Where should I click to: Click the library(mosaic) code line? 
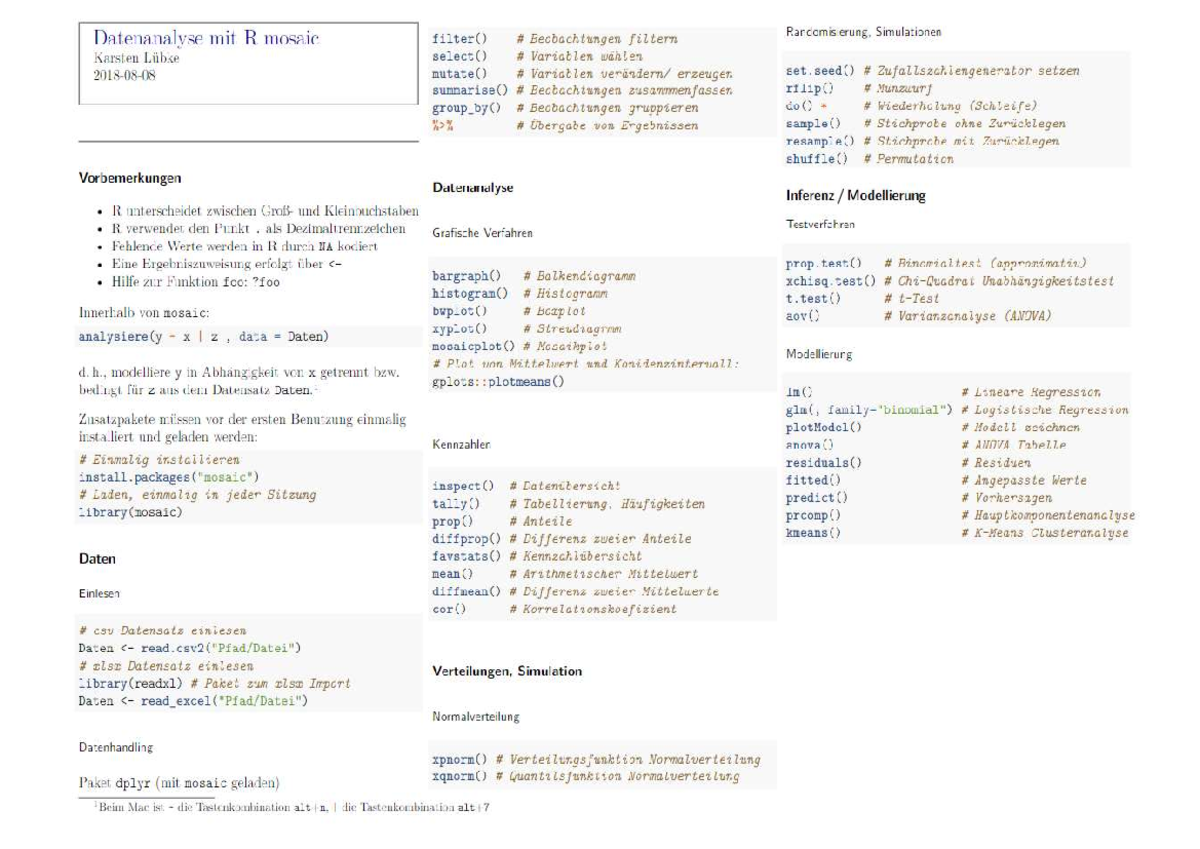click(x=130, y=512)
